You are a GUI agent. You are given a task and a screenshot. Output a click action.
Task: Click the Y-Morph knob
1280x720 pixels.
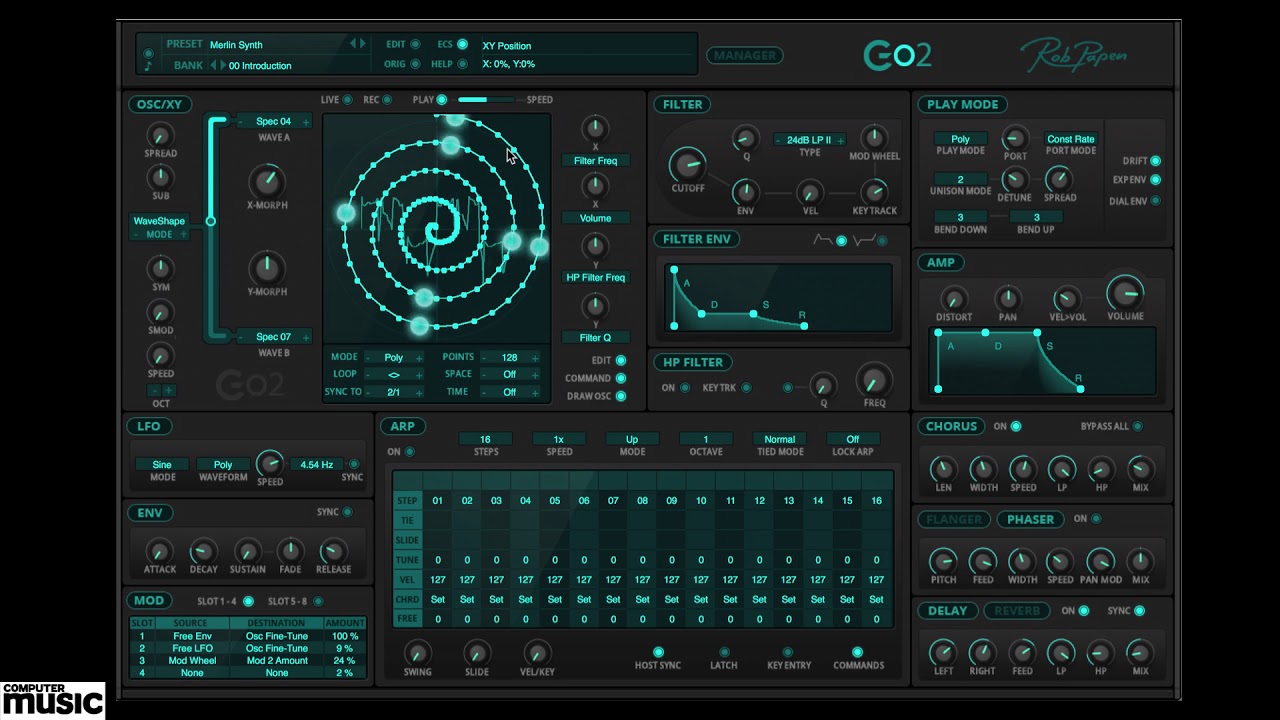pos(266,268)
